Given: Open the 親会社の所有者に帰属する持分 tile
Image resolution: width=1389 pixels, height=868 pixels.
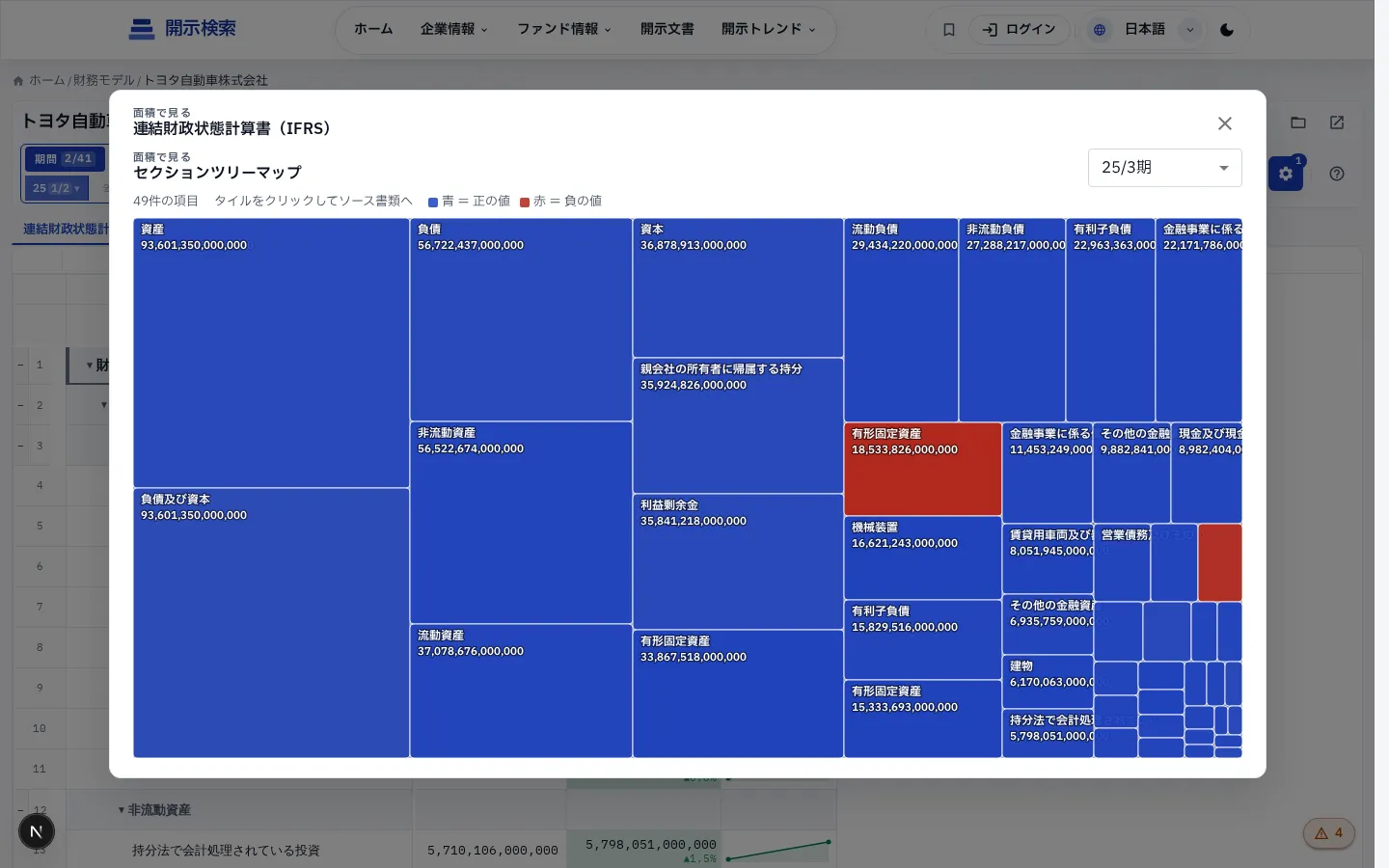Looking at the screenshot, I should [x=738, y=425].
